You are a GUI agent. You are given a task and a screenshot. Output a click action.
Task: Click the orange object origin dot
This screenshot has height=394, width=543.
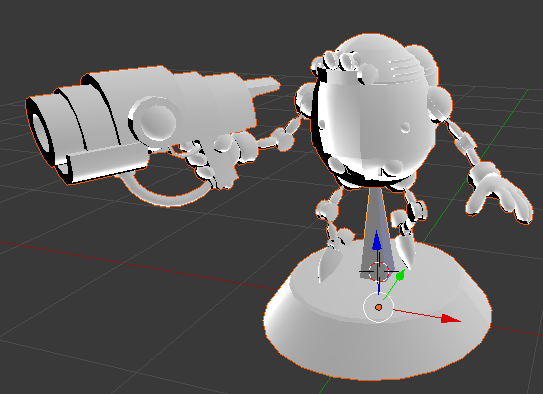click(x=379, y=307)
